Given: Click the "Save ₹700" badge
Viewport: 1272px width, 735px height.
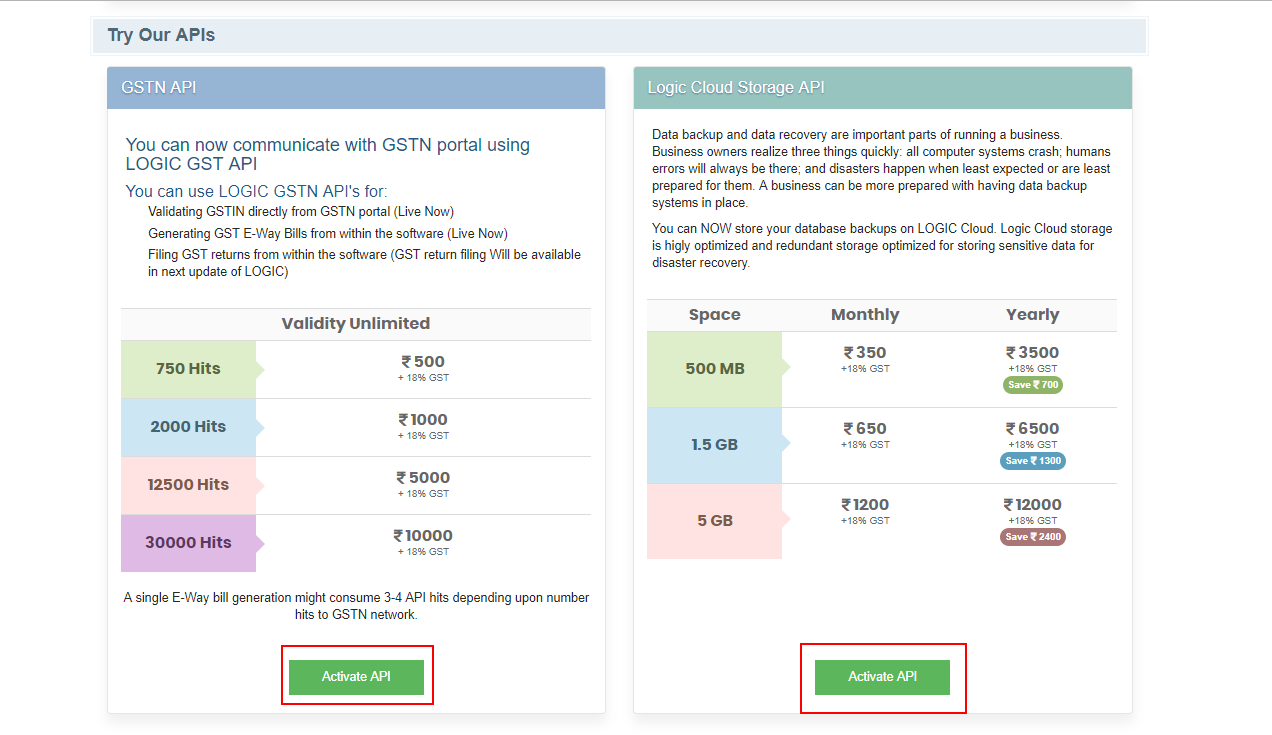Looking at the screenshot, I should [x=1032, y=385].
